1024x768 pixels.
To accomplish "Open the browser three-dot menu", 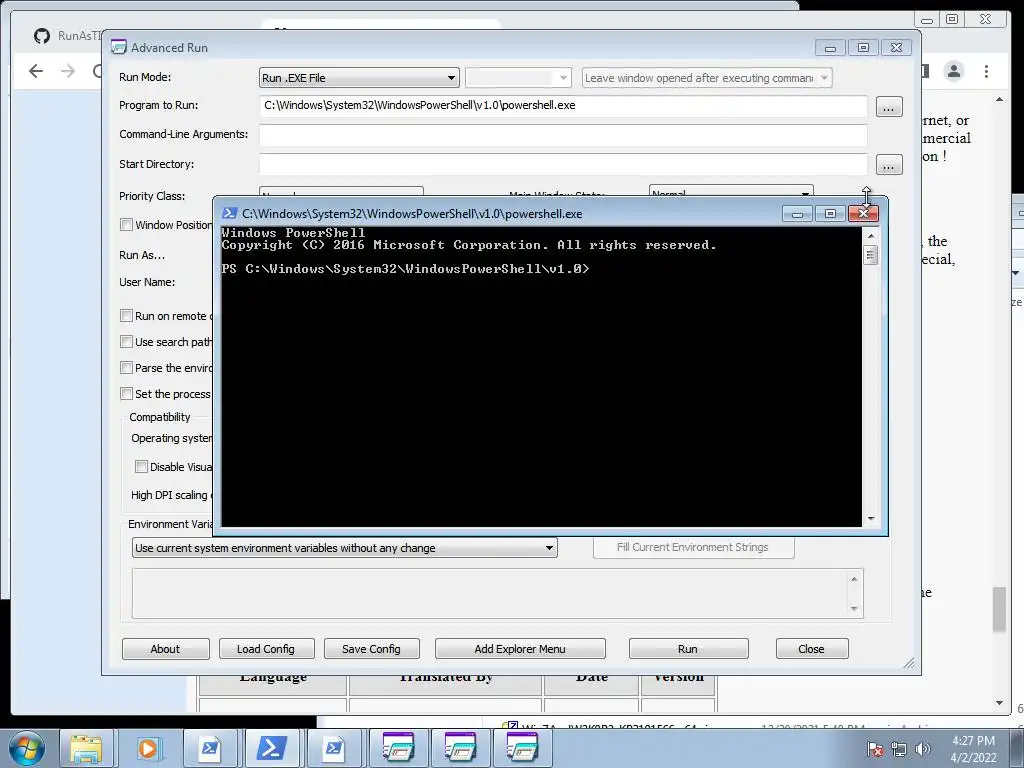I will (x=986, y=71).
